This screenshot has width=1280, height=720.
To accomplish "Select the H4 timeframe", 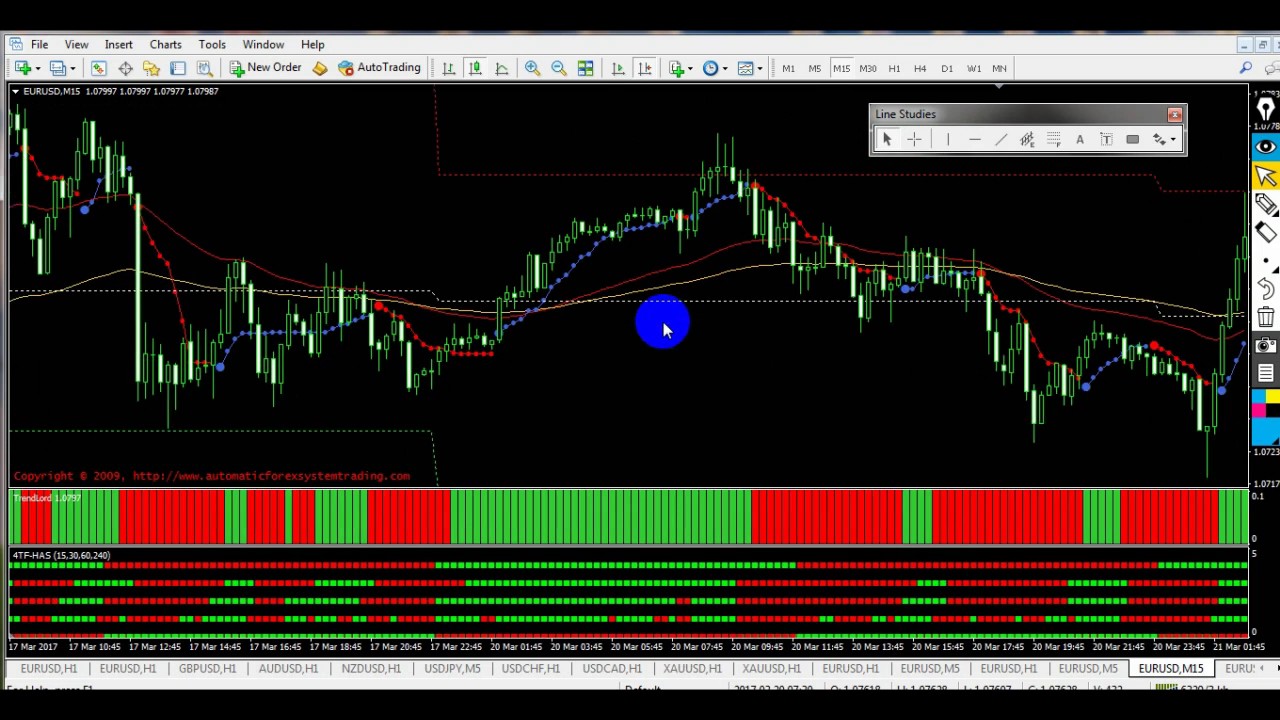I will point(920,68).
